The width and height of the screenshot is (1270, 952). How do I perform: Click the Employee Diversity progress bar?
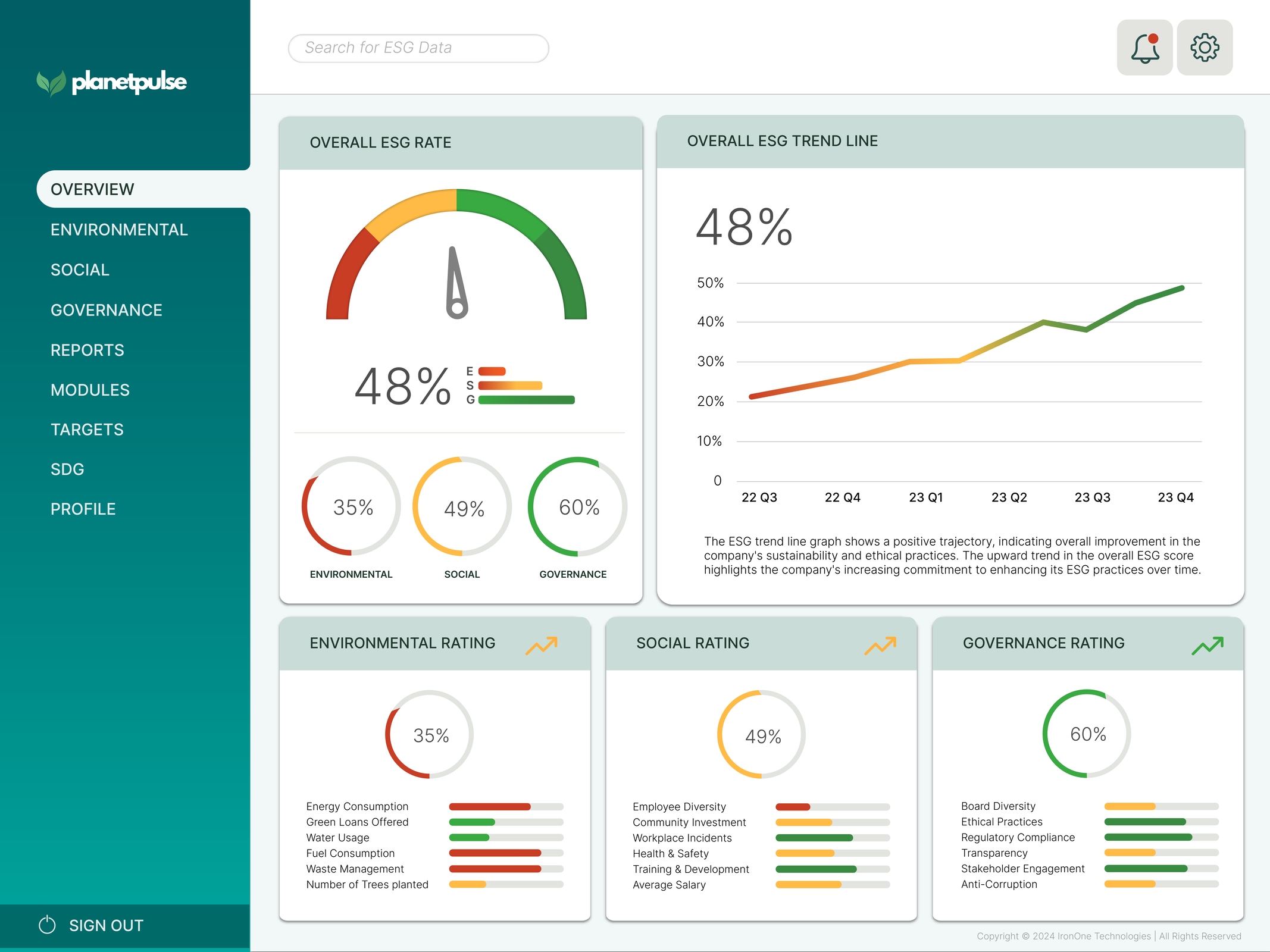click(833, 807)
